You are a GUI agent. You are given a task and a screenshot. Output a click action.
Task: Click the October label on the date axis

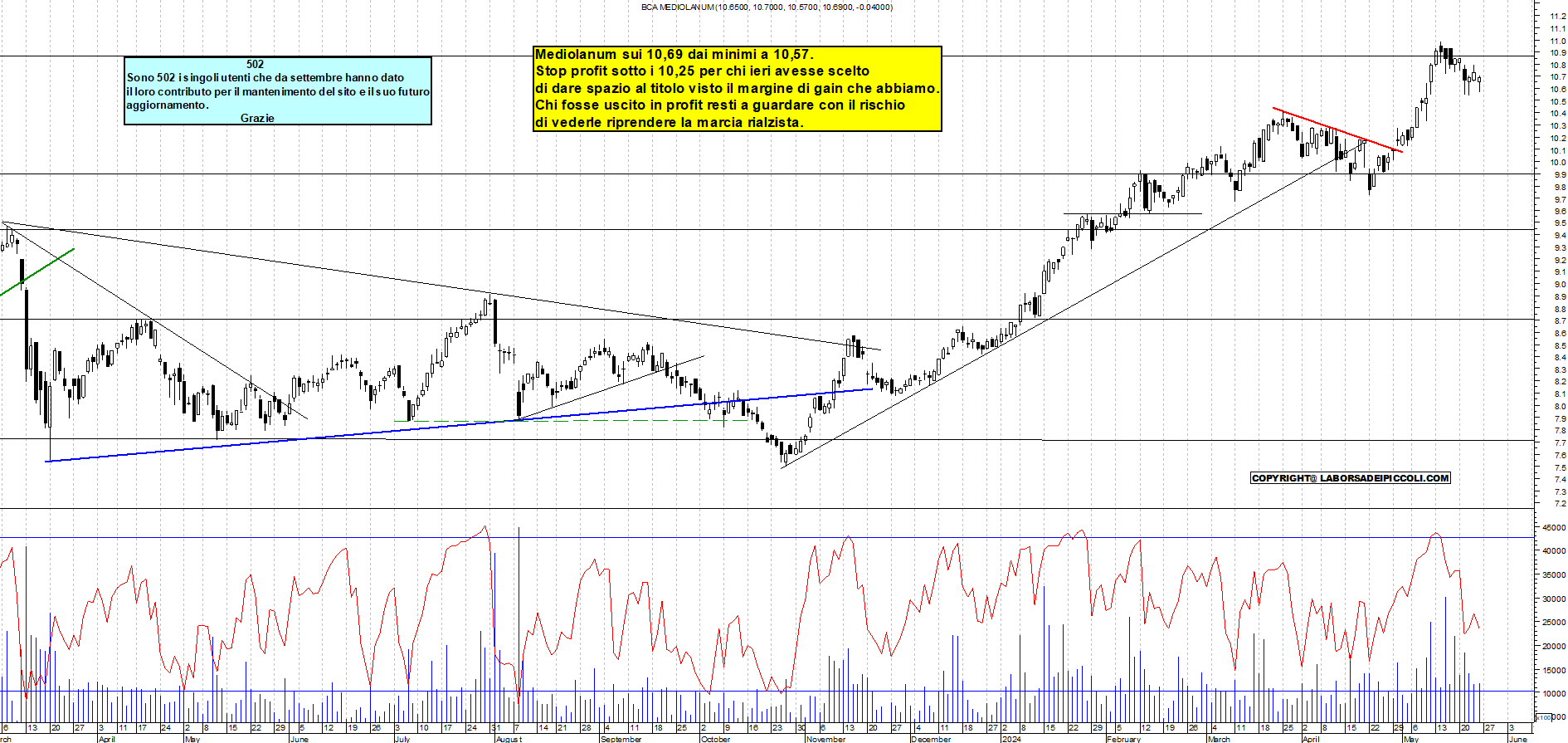point(716,739)
